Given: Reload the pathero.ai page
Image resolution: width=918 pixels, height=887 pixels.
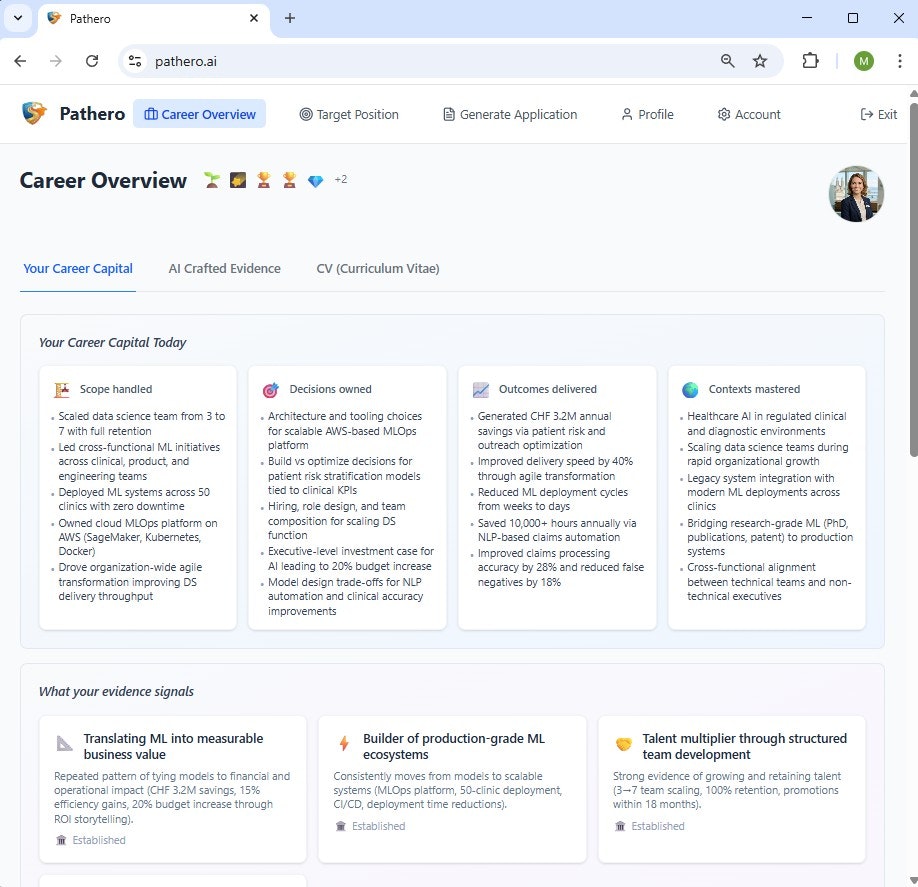Looking at the screenshot, I should coord(92,61).
